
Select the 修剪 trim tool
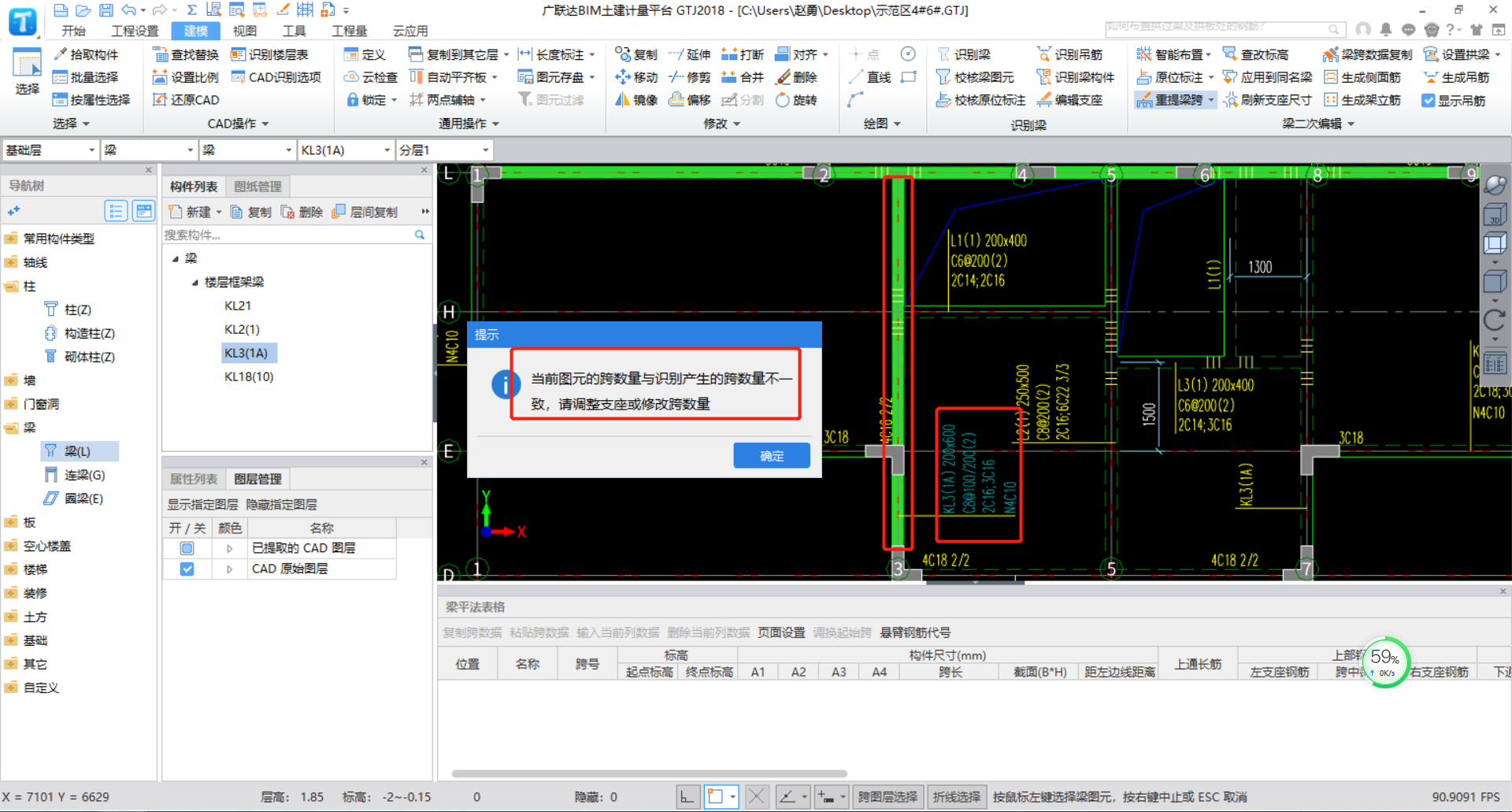690,77
